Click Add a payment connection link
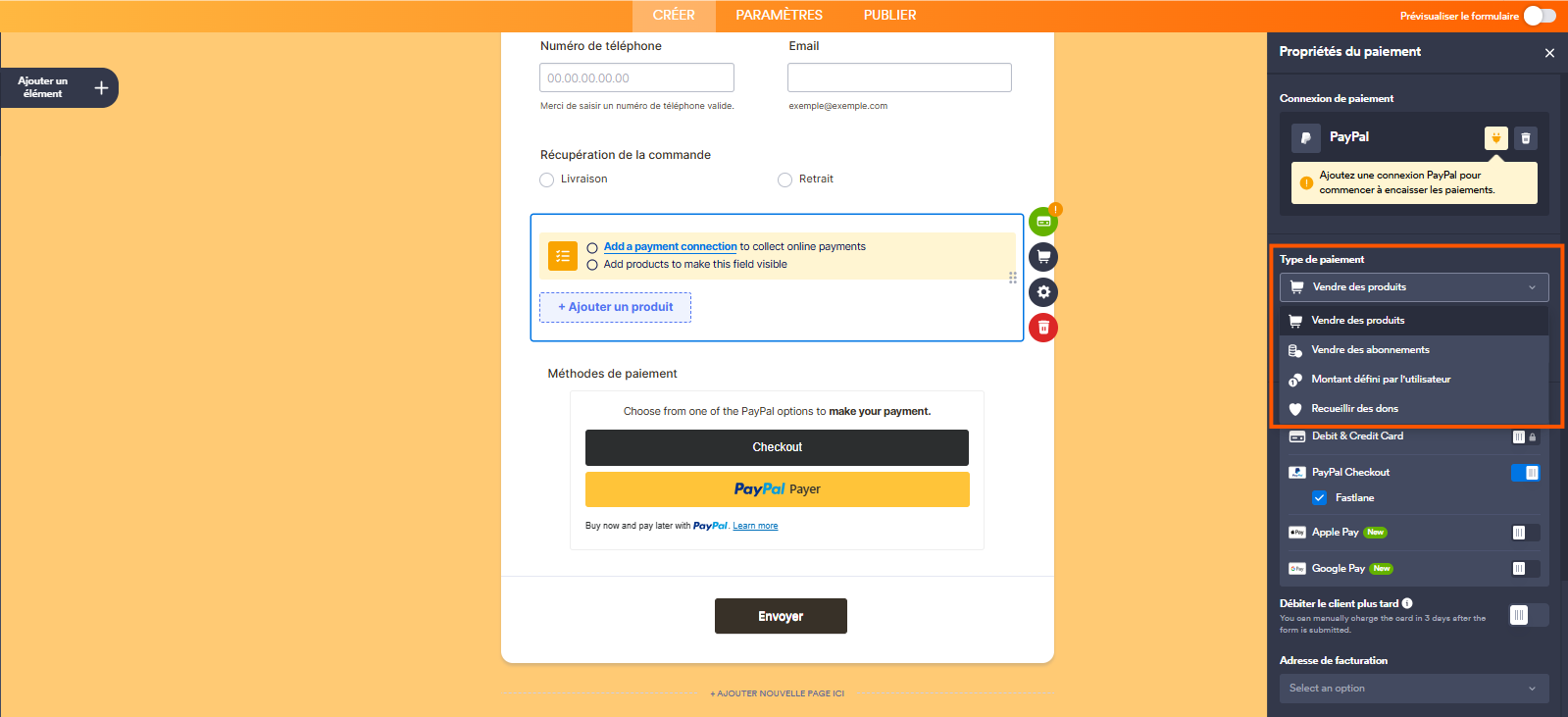Screen dimensions: 1568x717 [670, 247]
